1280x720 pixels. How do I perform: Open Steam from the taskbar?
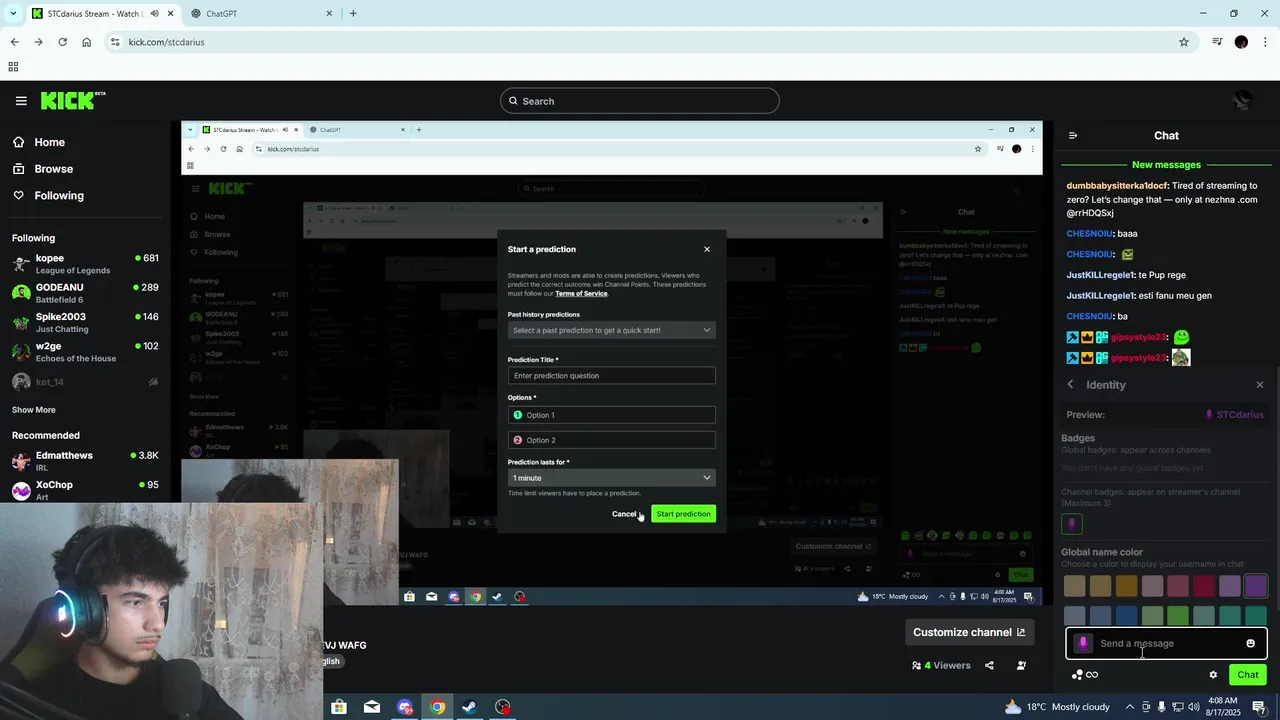coord(469,707)
